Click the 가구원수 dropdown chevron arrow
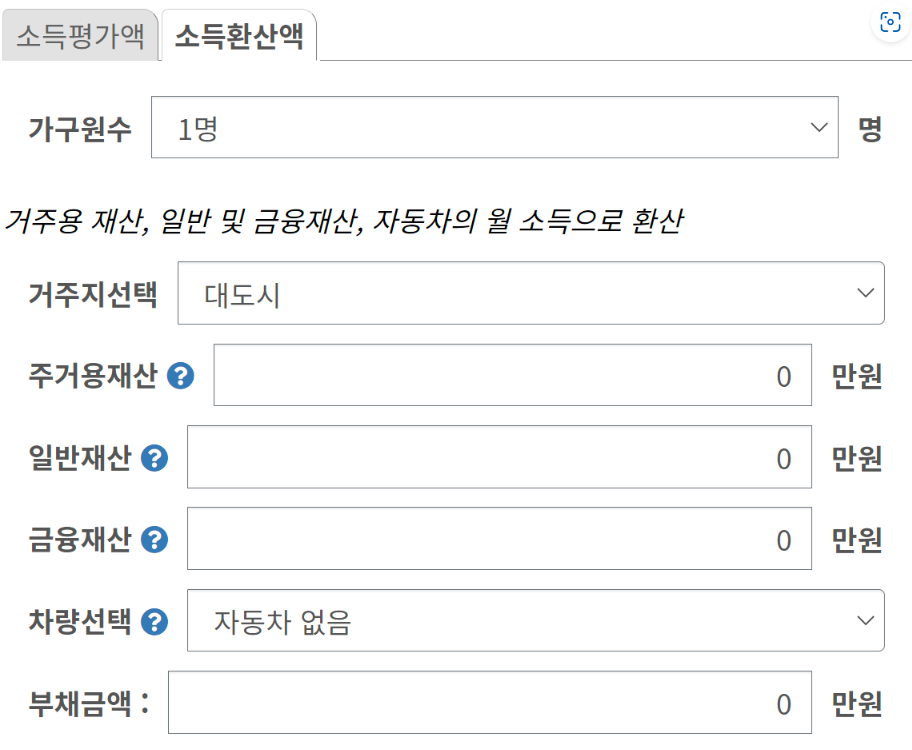 pos(820,127)
